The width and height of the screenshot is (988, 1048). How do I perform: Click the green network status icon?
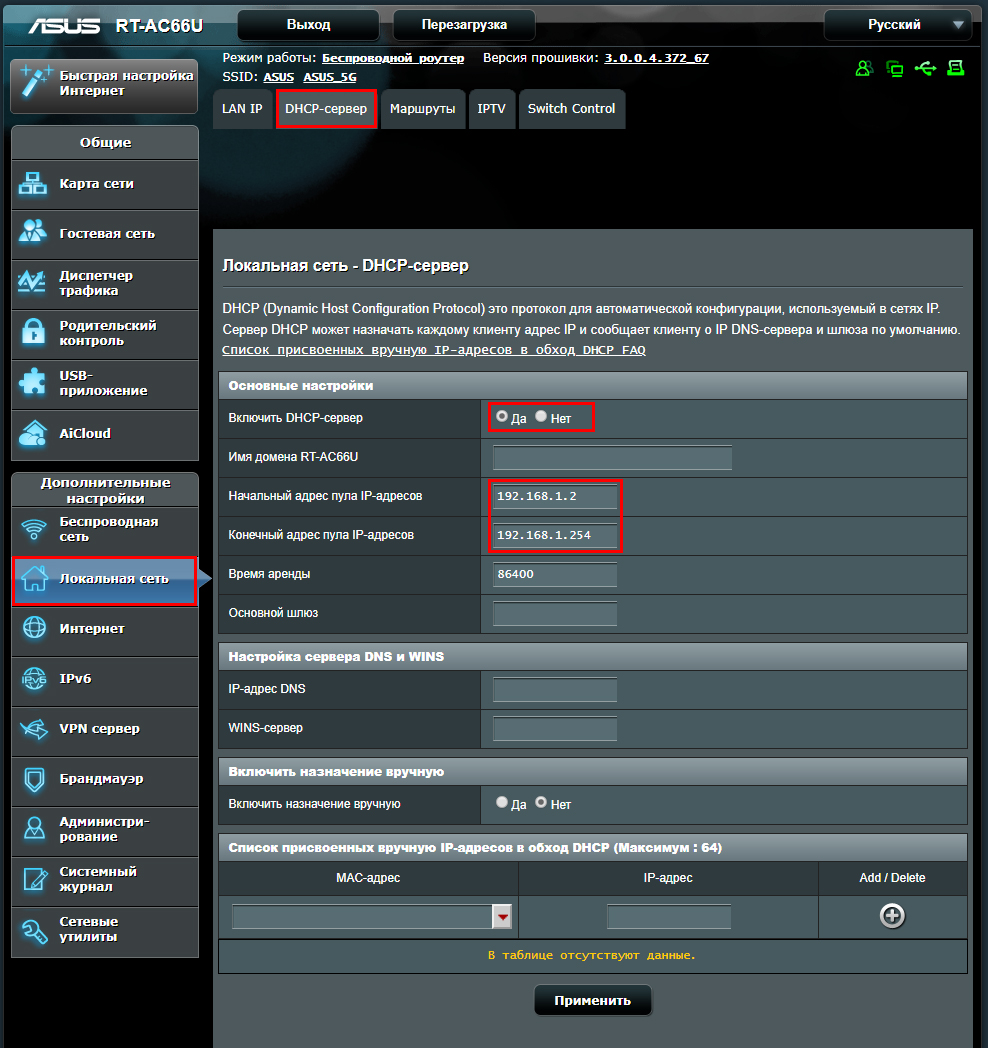click(894, 68)
